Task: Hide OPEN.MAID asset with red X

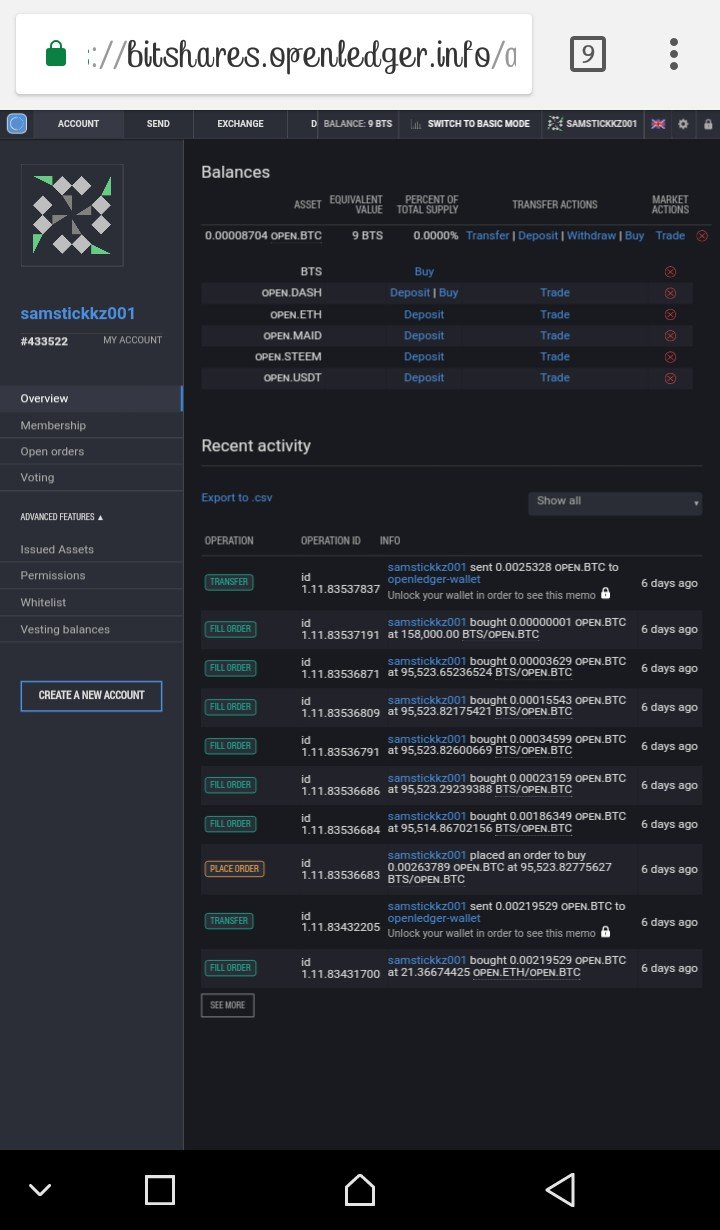Action: pos(670,336)
